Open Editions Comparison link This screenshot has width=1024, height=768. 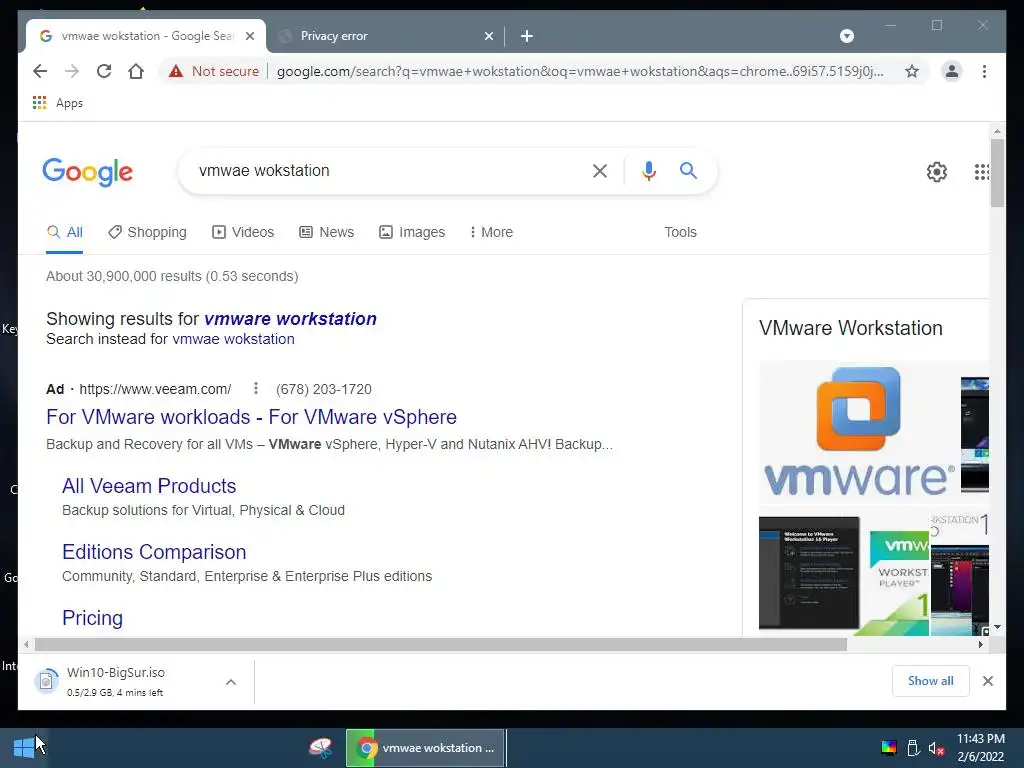coord(154,552)
